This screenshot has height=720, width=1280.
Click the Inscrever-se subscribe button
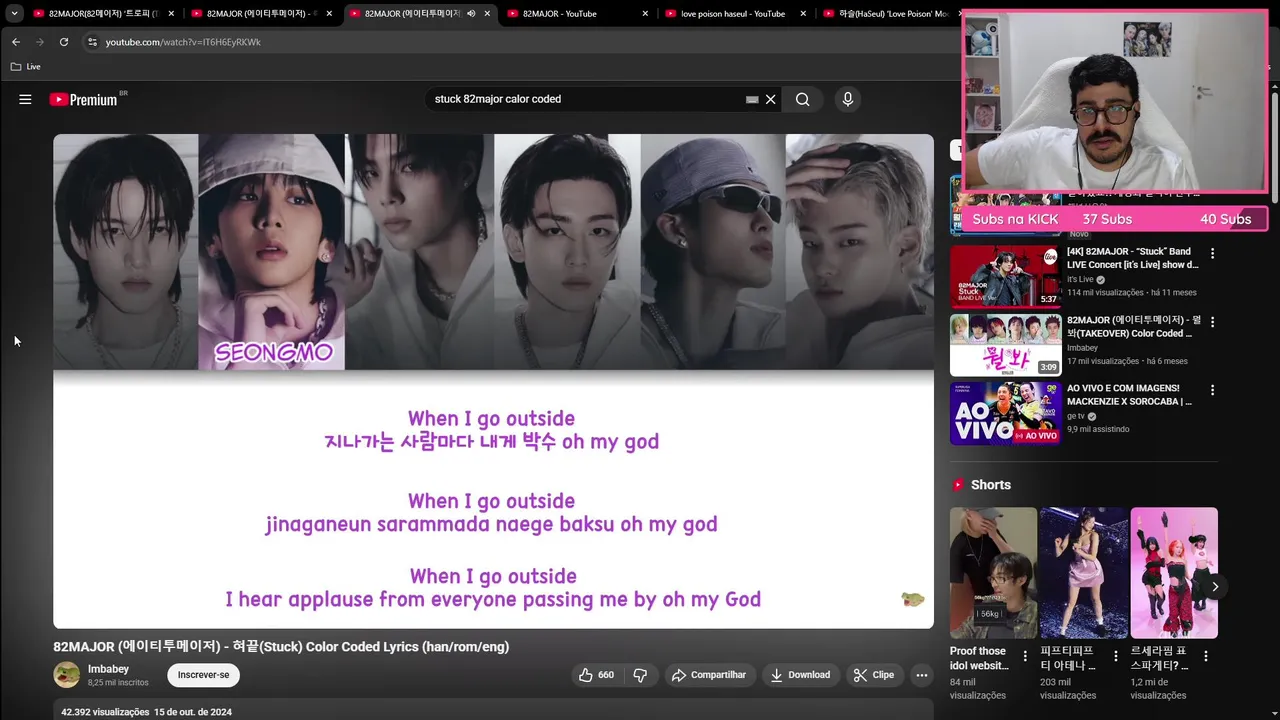tap(203, 675)
